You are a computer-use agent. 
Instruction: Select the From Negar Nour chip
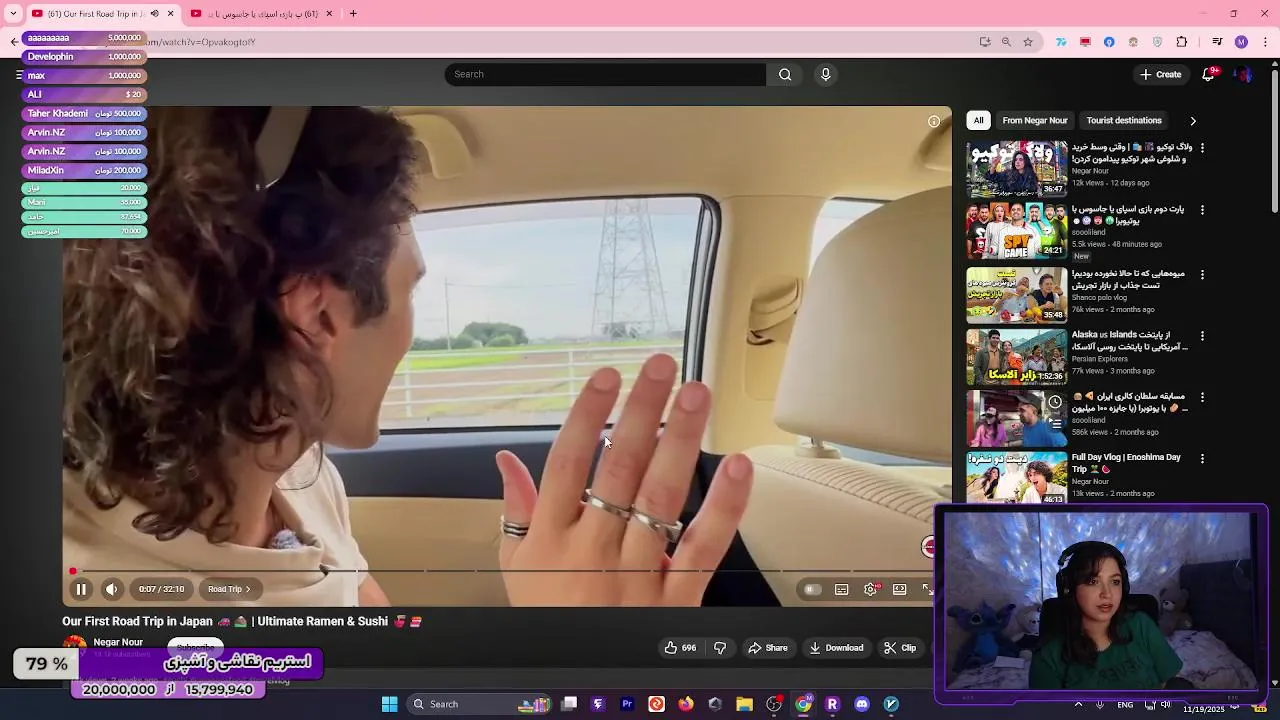[x=1035, y=120]
